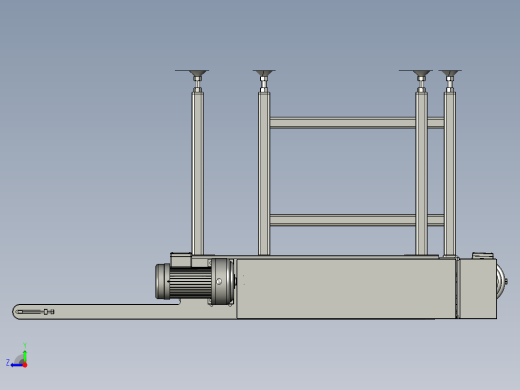Select the extended arm plate on left
The image size is (520, 390).
pyautogui.click(x=100, y=312)
